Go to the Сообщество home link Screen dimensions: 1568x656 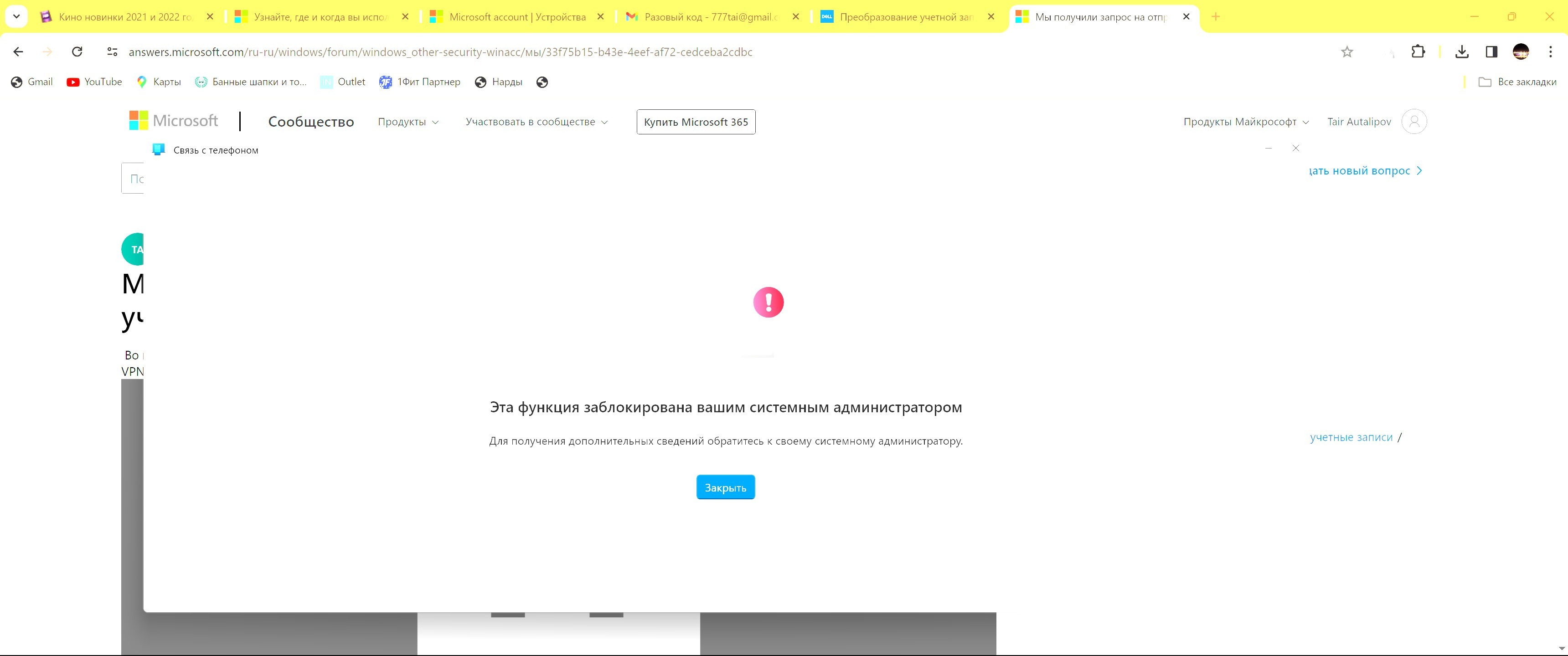(x=311, y=122)
